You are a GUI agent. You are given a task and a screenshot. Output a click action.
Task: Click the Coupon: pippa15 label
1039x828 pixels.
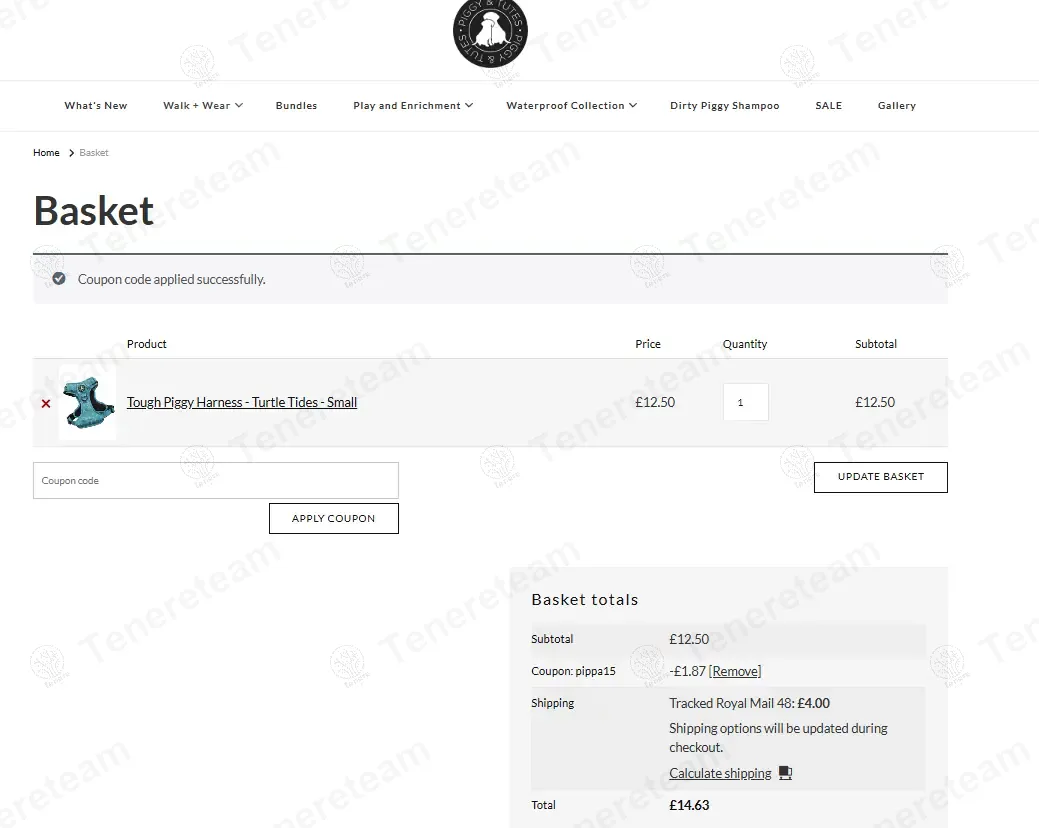573,671
